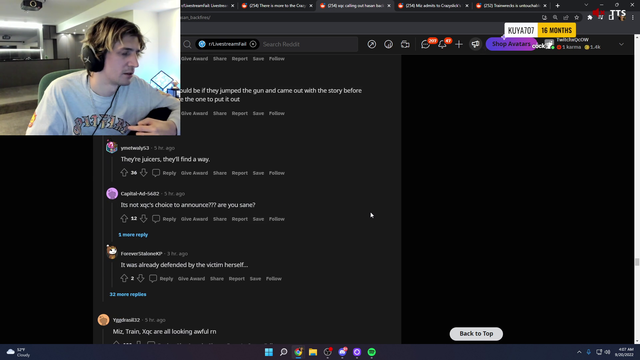Viewport: 640px width, 360px height.
Task: Switch to 'Miz admits to Crazyslick's' tab
Action: point(433,6)
